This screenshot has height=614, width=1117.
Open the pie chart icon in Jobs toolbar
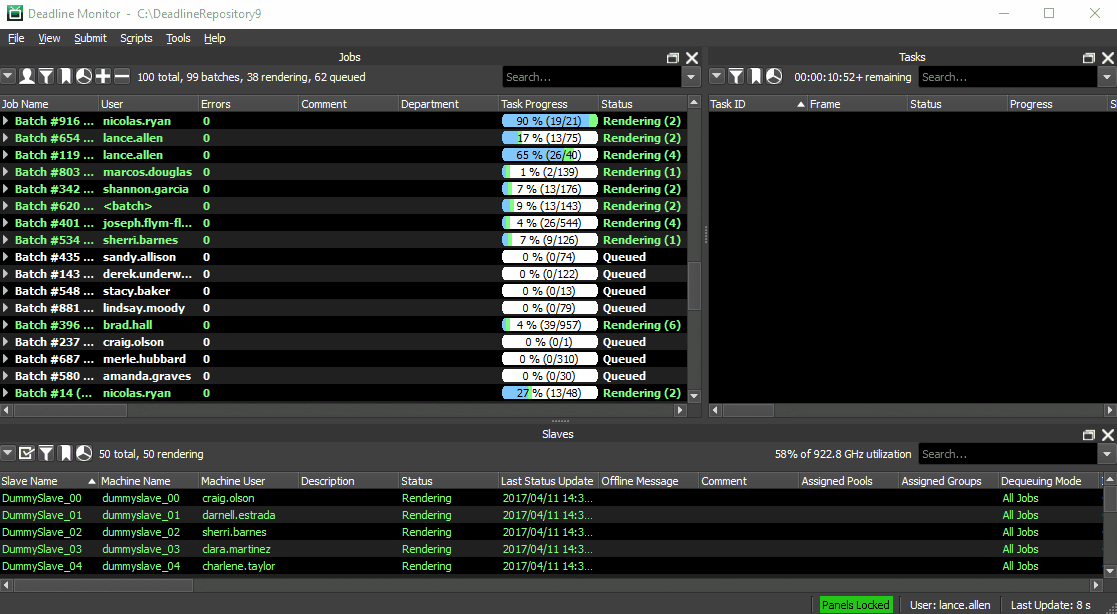click(x=83, y=76)
